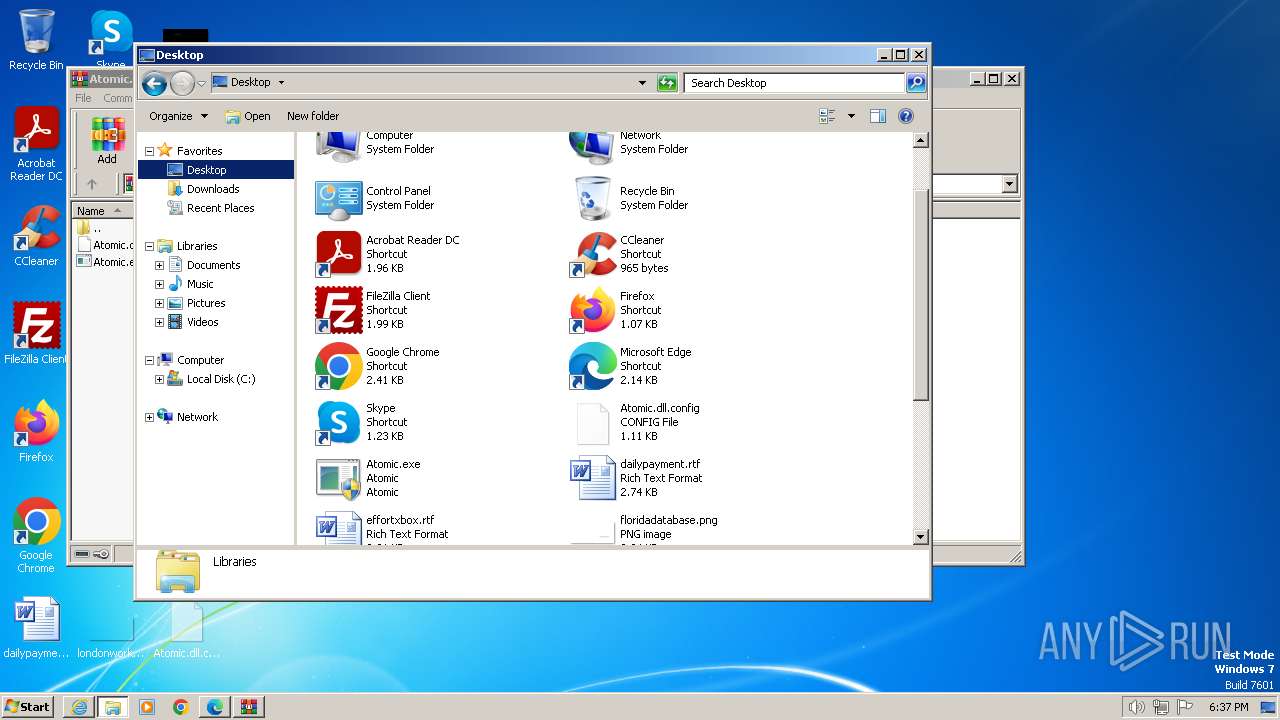Open Recycle Bin desktop icon
The height and width of the screenshot is (720, 1280).
36,40
